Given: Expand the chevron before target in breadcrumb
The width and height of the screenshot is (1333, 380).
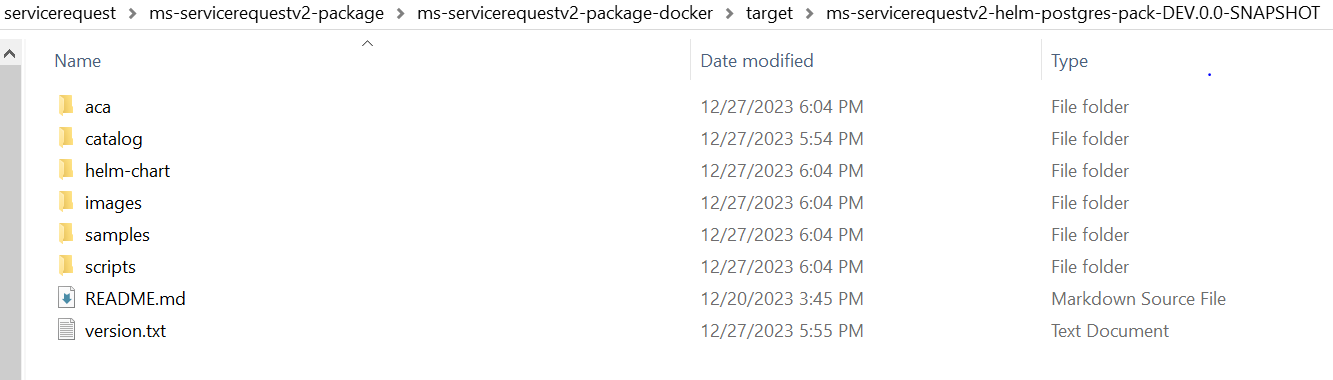Looking at the screenshot, I should [x=729, y=14].
